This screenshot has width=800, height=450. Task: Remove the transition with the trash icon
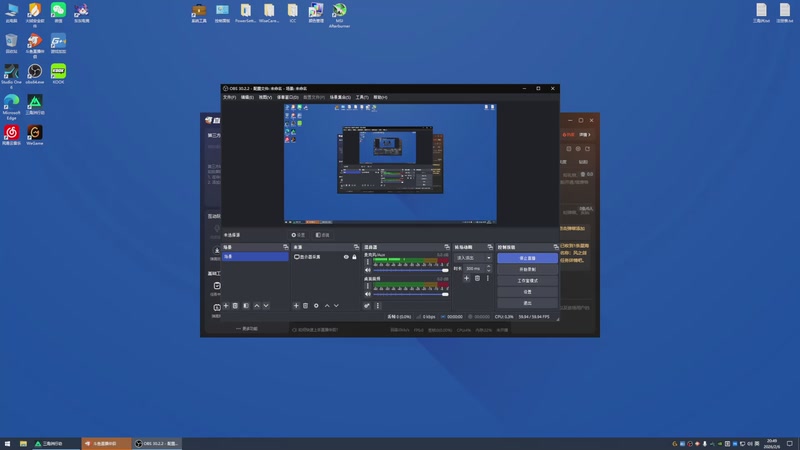[478, 278]
